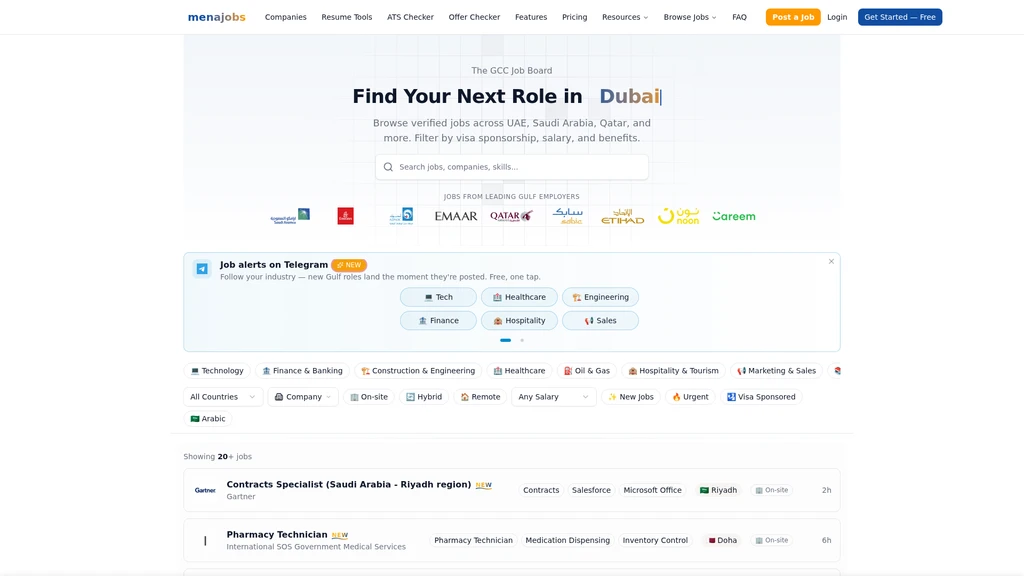The image size is (1024, 576).
Task: Filter by Hospitality & Tourism category
Action: [x=673, y=371]
